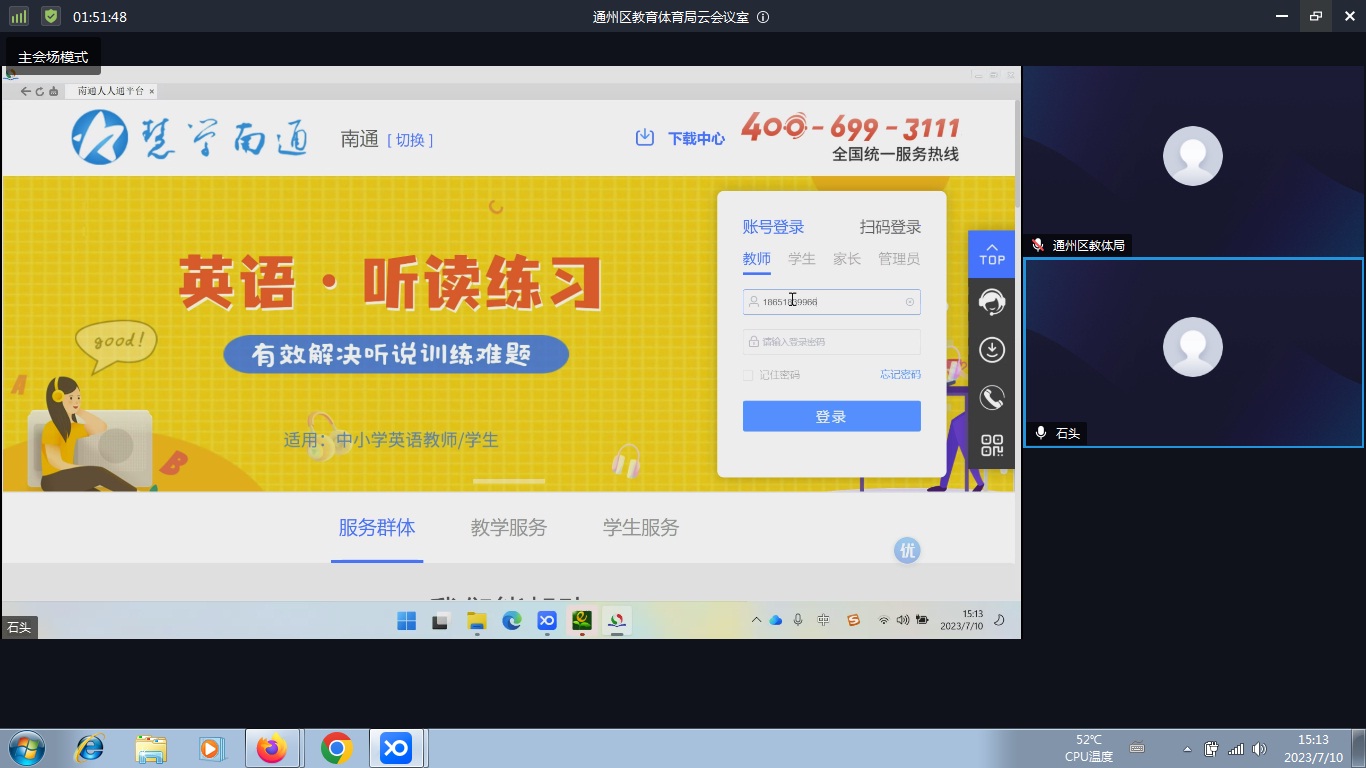Click the QR code sidebar icon
1366x768 pixels.
pyautogui.click(x=991, y=446)
